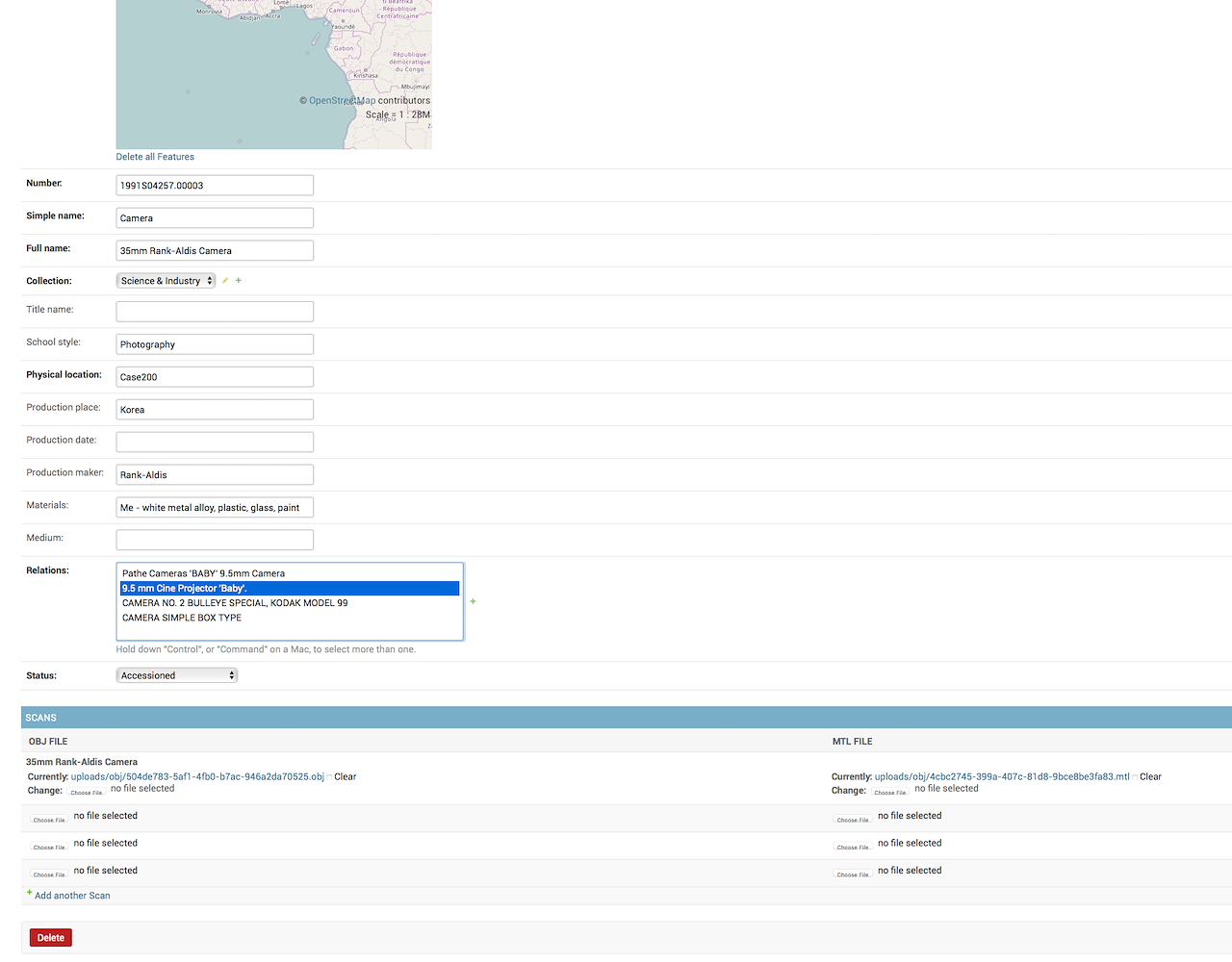Click the plus icon before Add another Scan
The height and width of the screenshot is (962, 1232).
[29, 893]
